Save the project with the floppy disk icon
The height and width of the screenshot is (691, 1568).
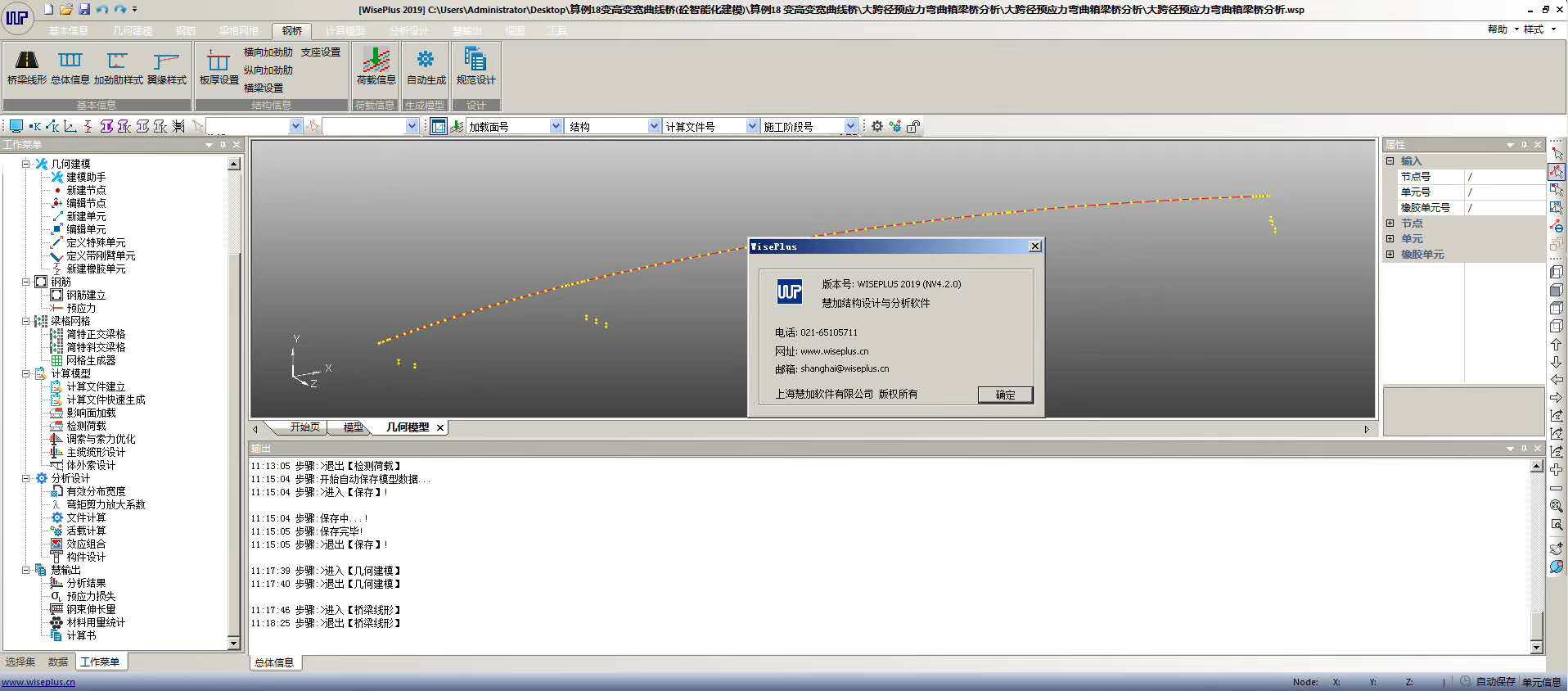[x=83, y=9]
